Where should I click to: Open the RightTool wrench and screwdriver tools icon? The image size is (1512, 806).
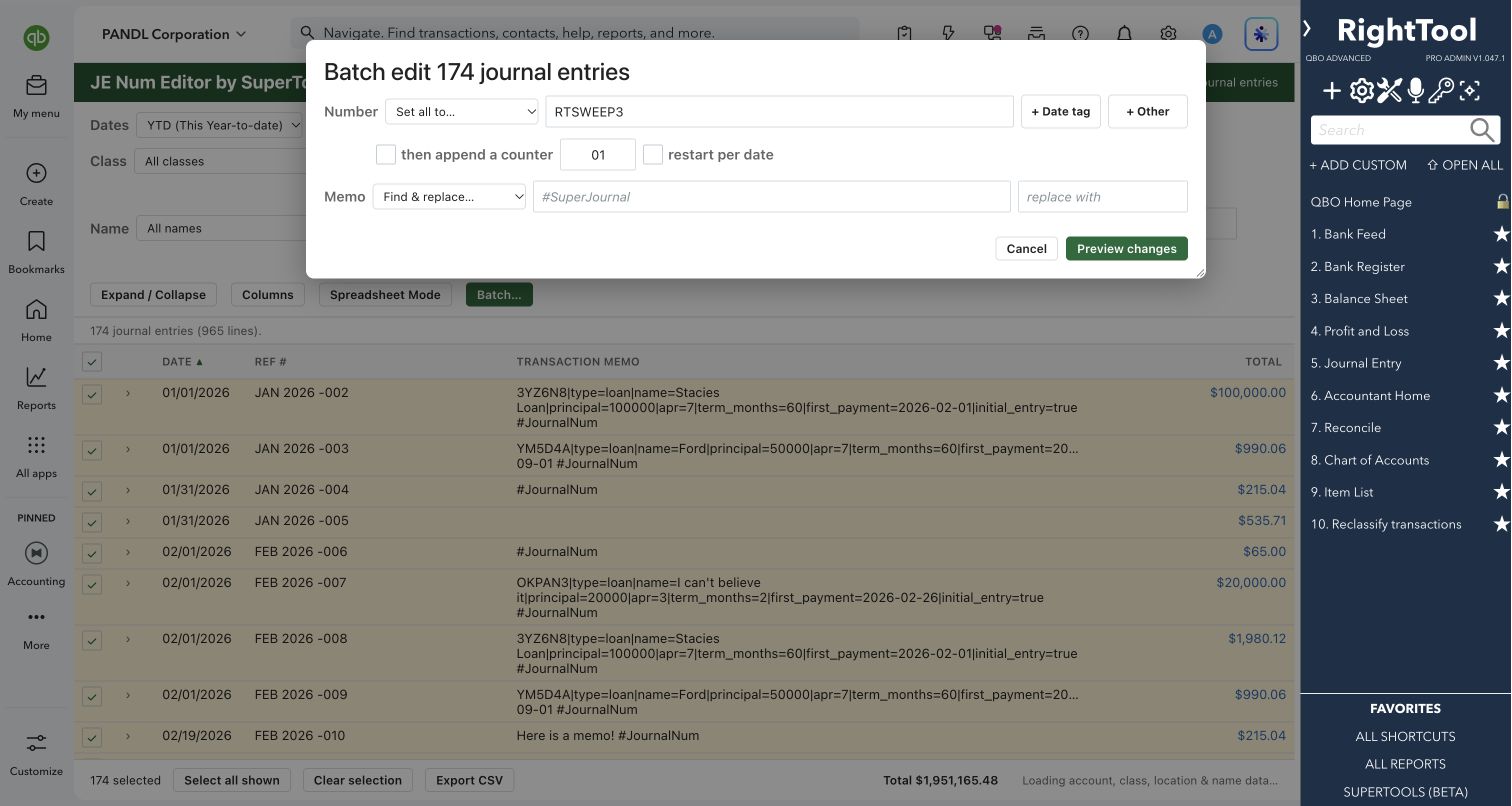tap(1389, 92)
